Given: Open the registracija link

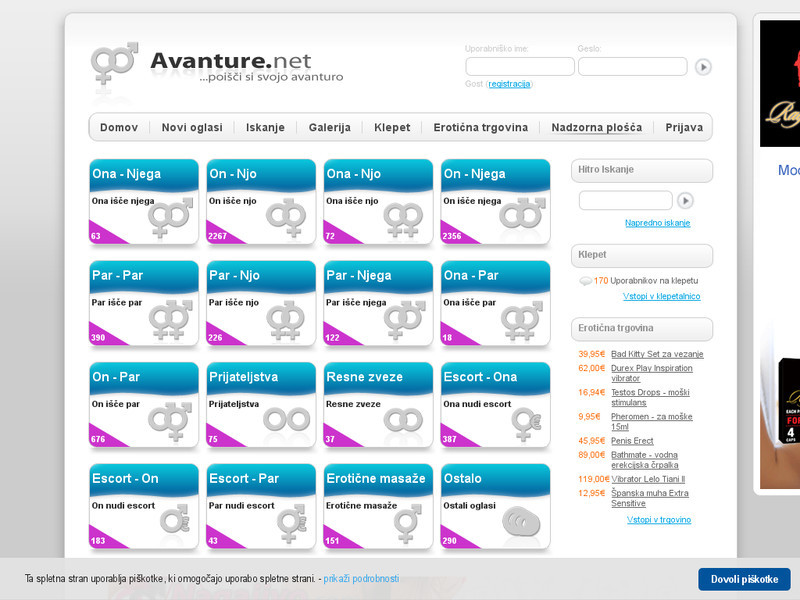Looking at the screenshot, I should [x=509, y=84].
